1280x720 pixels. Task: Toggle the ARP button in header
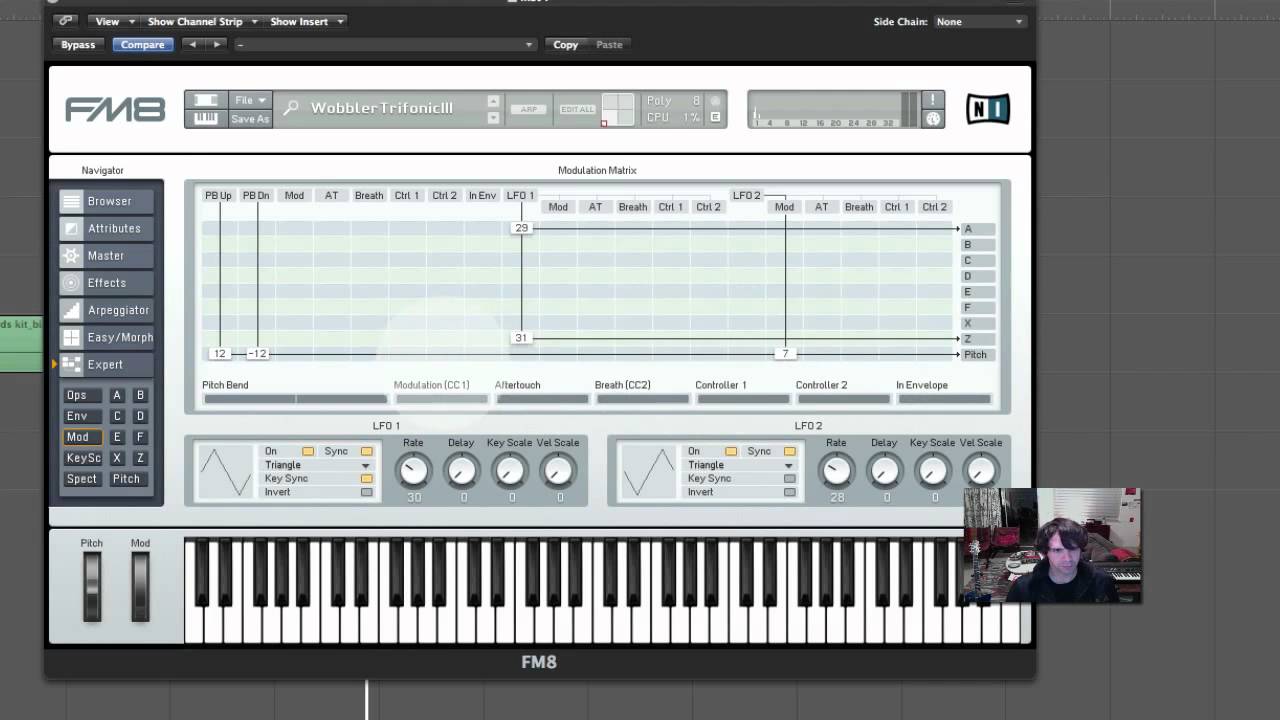tap(529, 109)
